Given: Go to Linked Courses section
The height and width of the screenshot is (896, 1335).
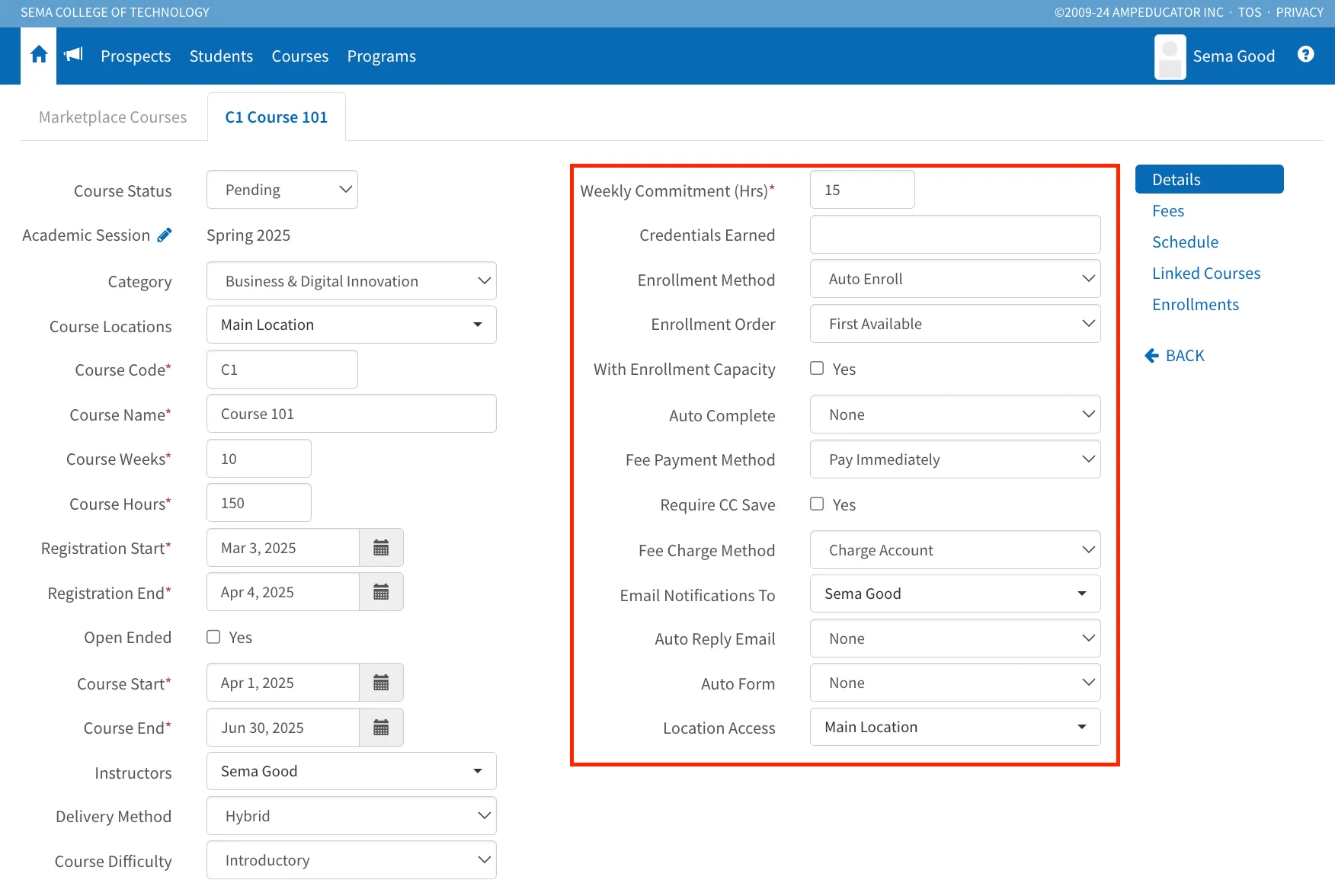Looking at the screenshot, I should click(x=1206, y=274).
